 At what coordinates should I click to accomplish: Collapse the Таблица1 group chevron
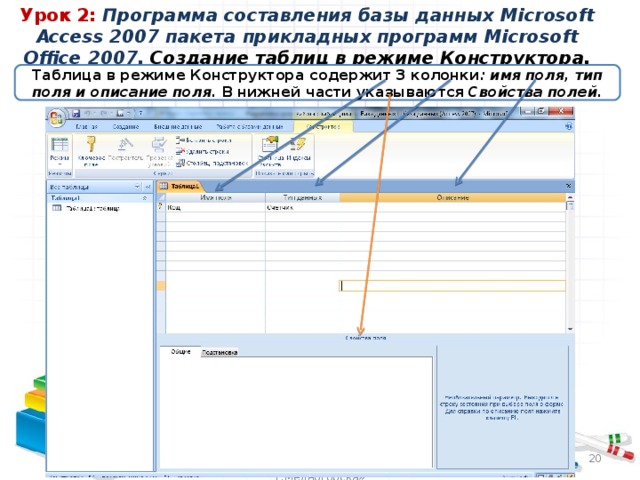(x=144, y=198)
